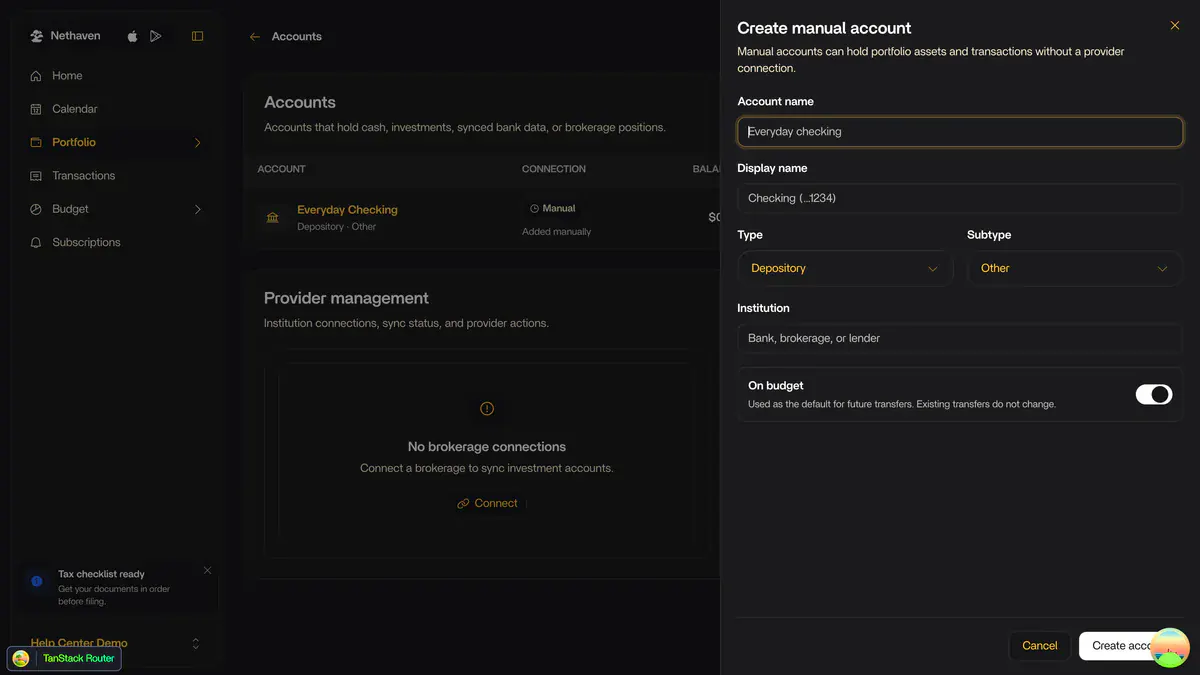Click the 'Tax checklist ready' title
This screenshot has height=675, width=1200.
tap(101, 574)
